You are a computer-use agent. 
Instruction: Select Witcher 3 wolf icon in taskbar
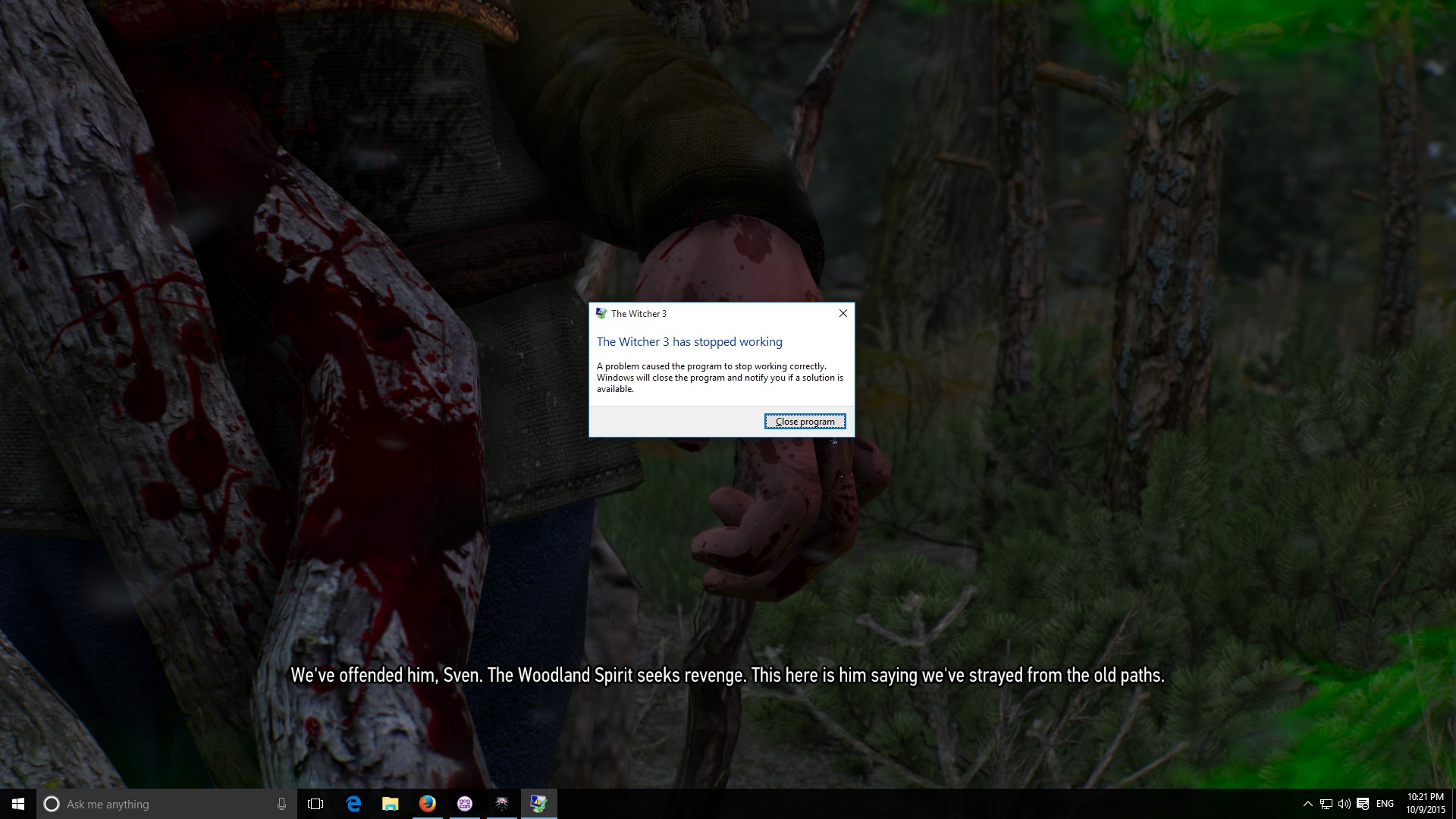(501, 804)
